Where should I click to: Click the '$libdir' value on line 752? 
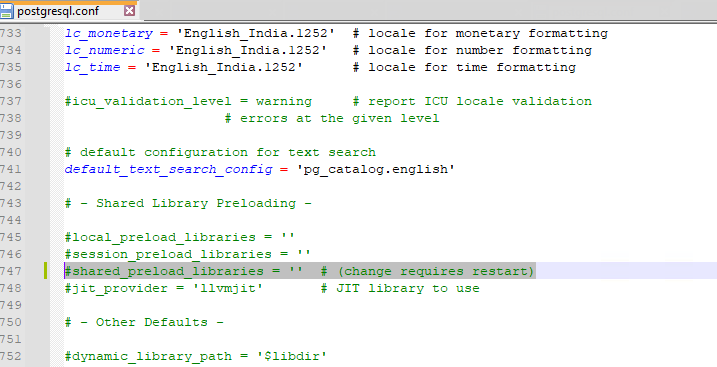click(292, 356)
